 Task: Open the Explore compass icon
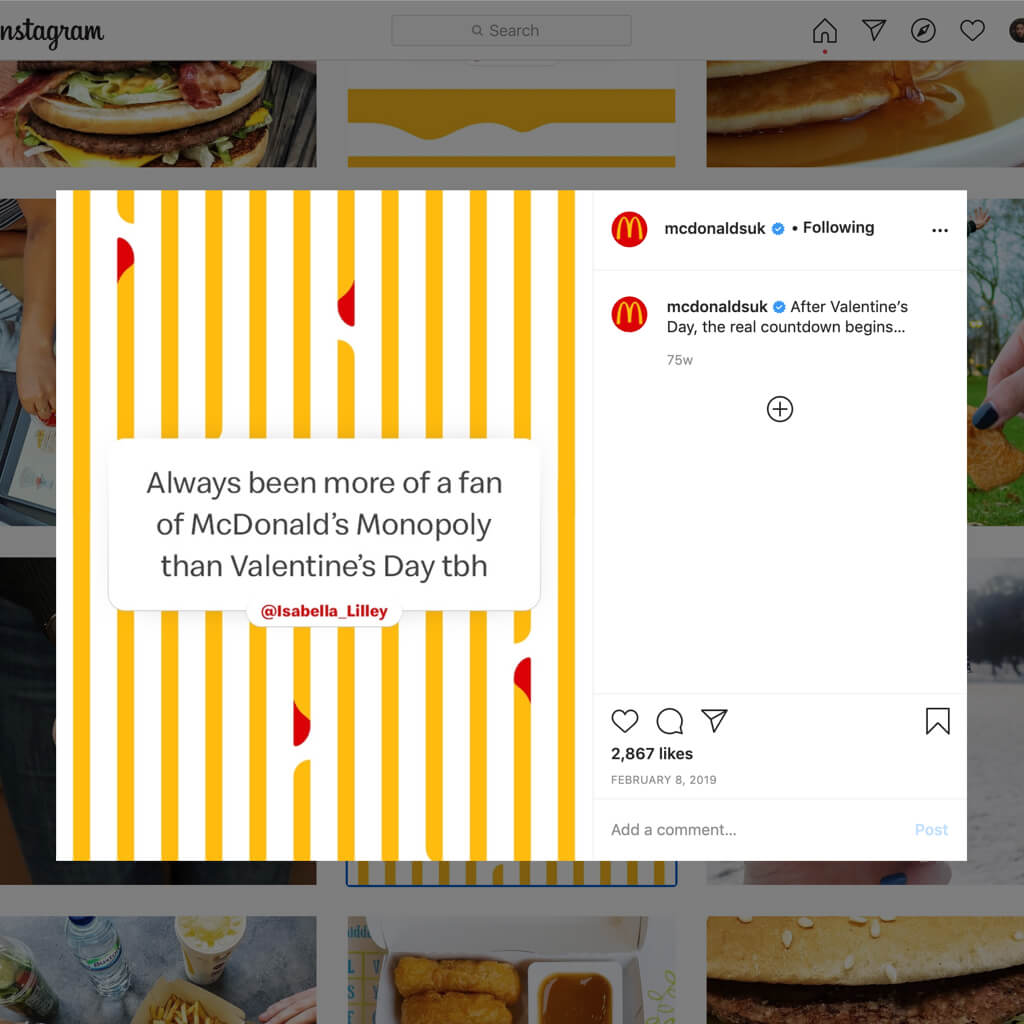[923, 30]
